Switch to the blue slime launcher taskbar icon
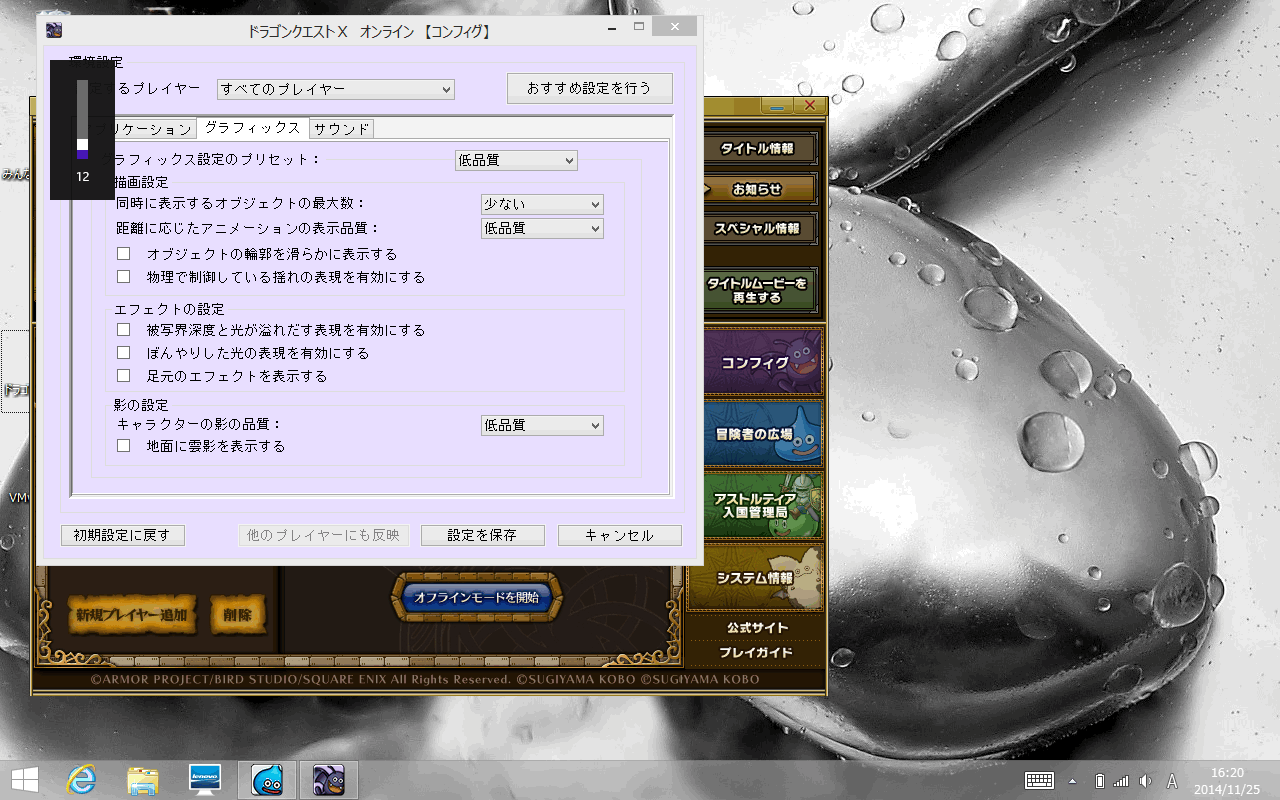Viewport: 1280px width, 800px height. (267, 779)
